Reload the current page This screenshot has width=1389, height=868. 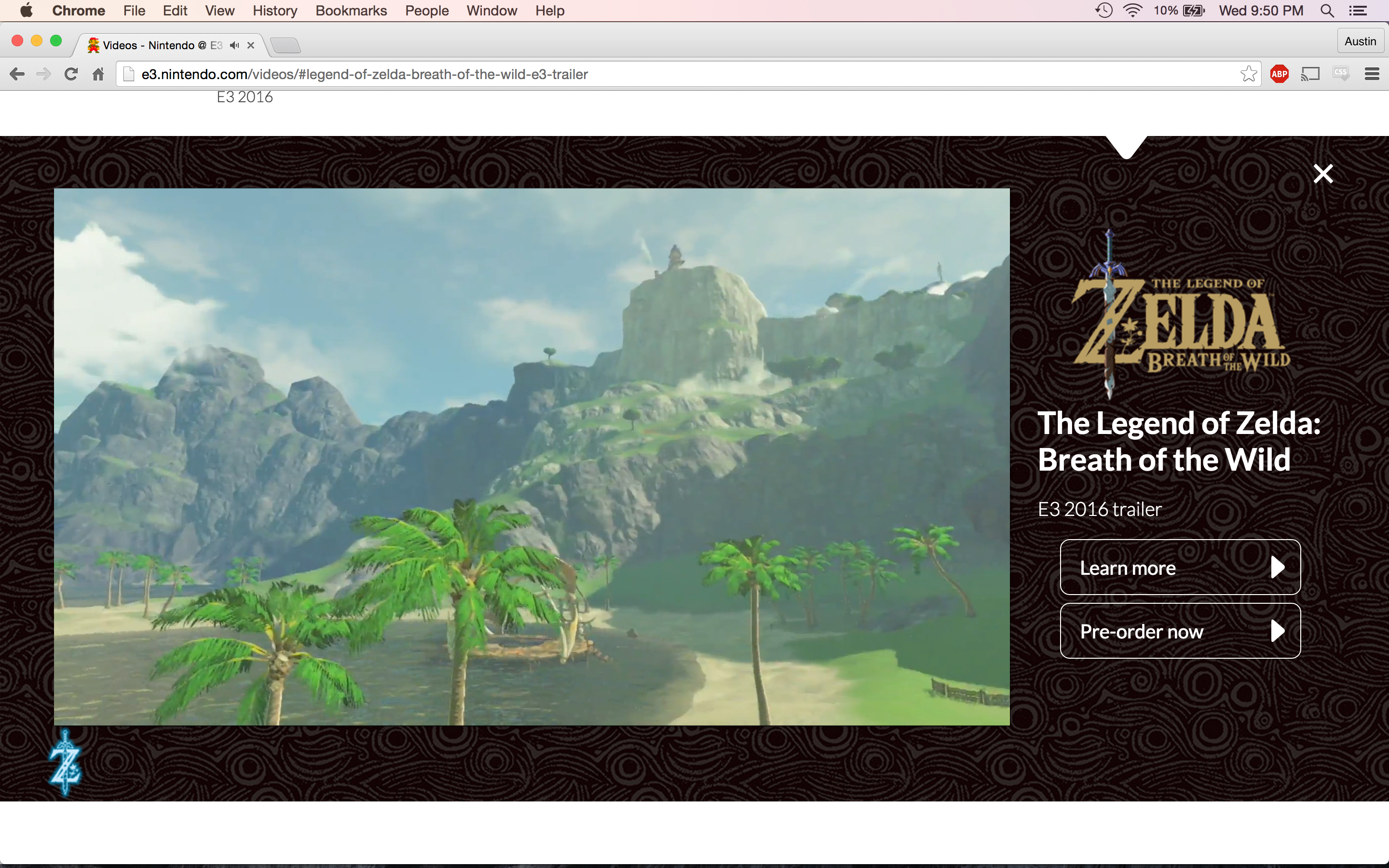pos(70,74)
